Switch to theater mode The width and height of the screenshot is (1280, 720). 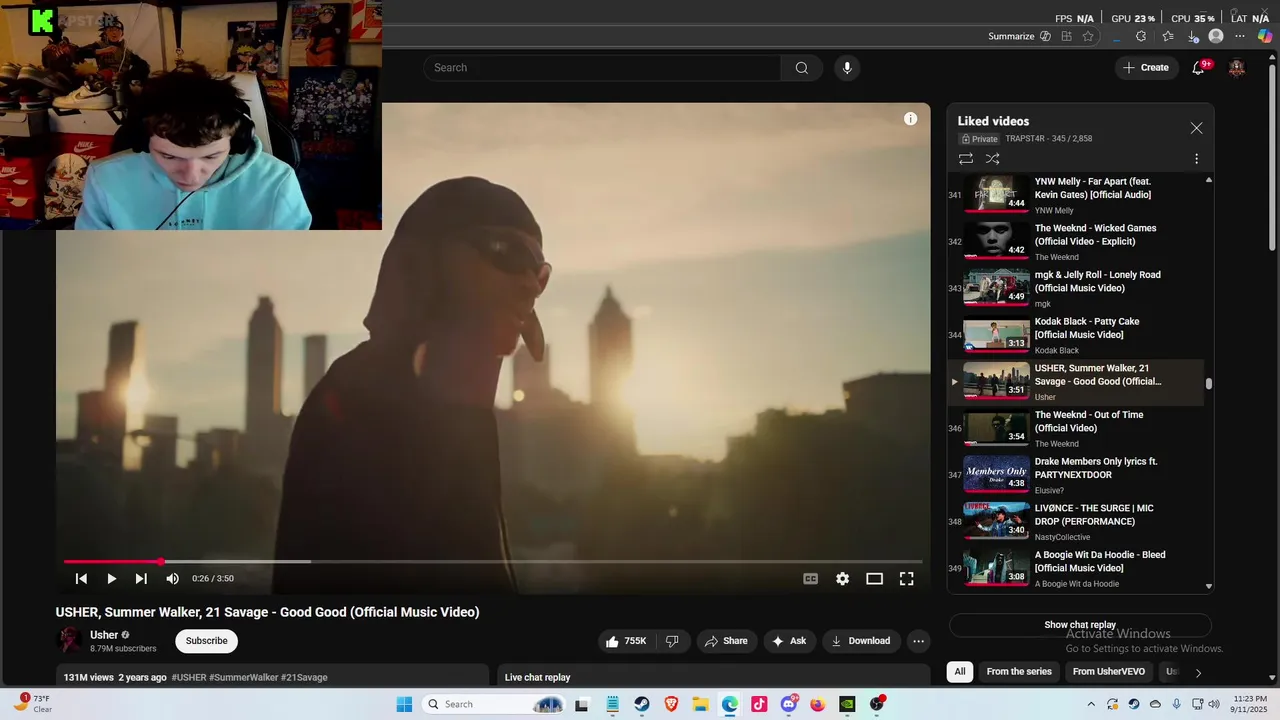pyautogui.click(x=874, y=579)
